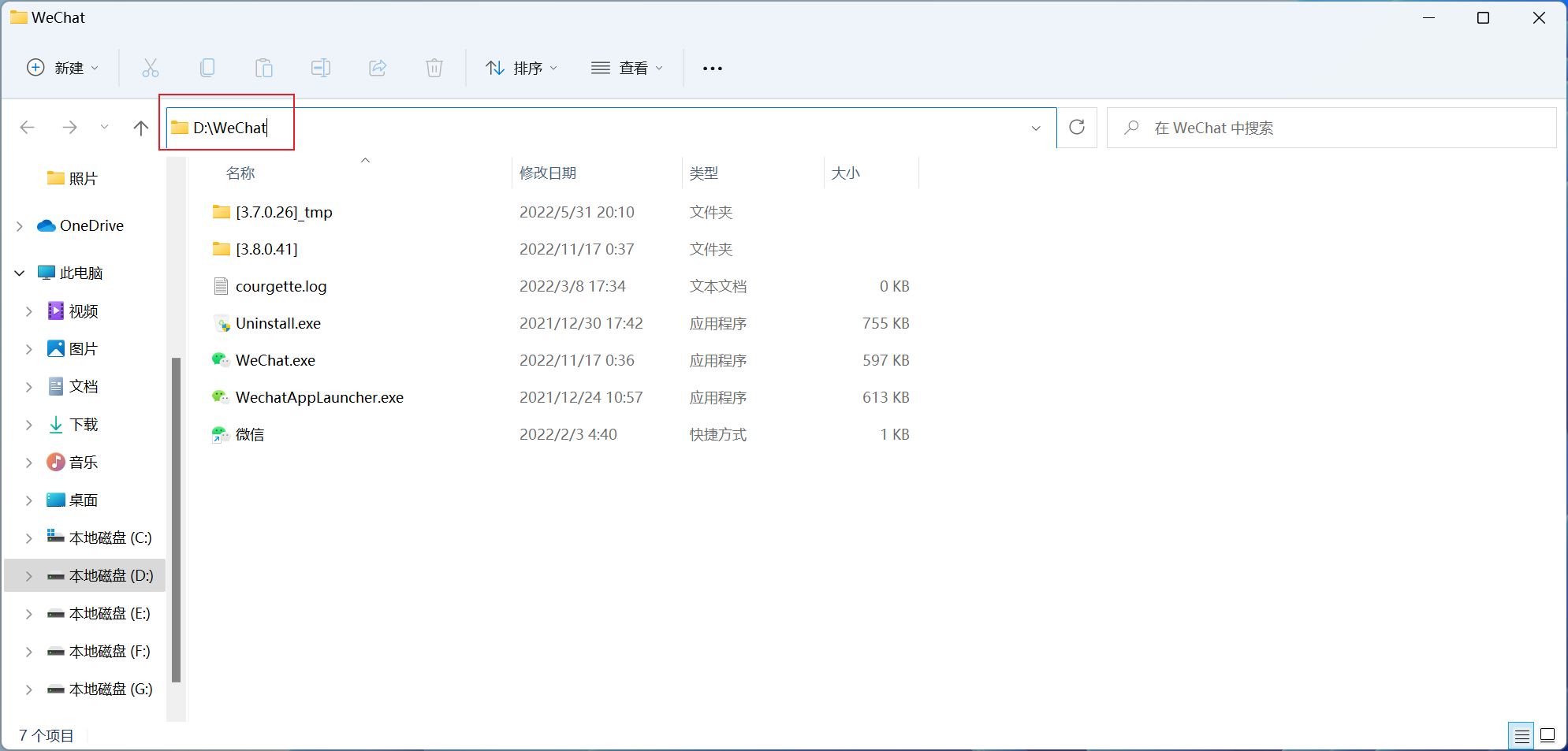The height and width of the screenshot is (751, 1568).
Task: Click the WeChat.exe application icon
Action: [221, 360]
